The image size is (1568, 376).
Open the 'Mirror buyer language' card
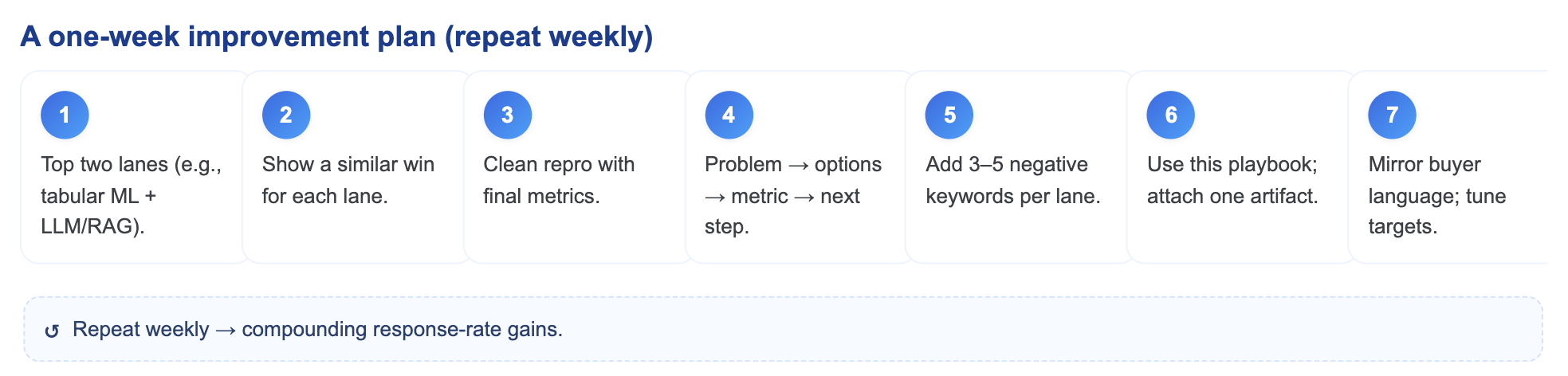[x=1448, y=167]
